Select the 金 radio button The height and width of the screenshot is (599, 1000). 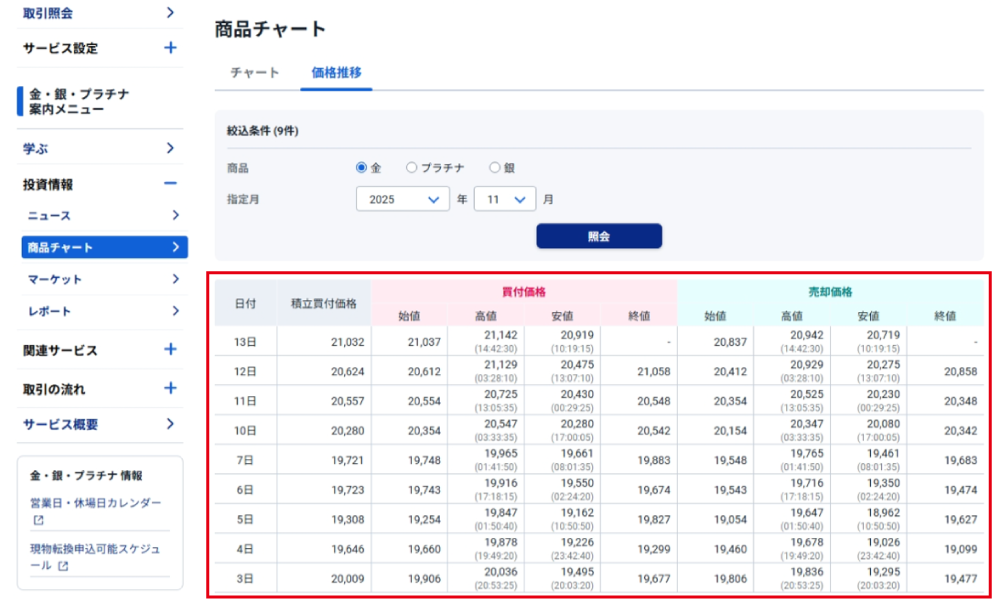coord(362,168)
